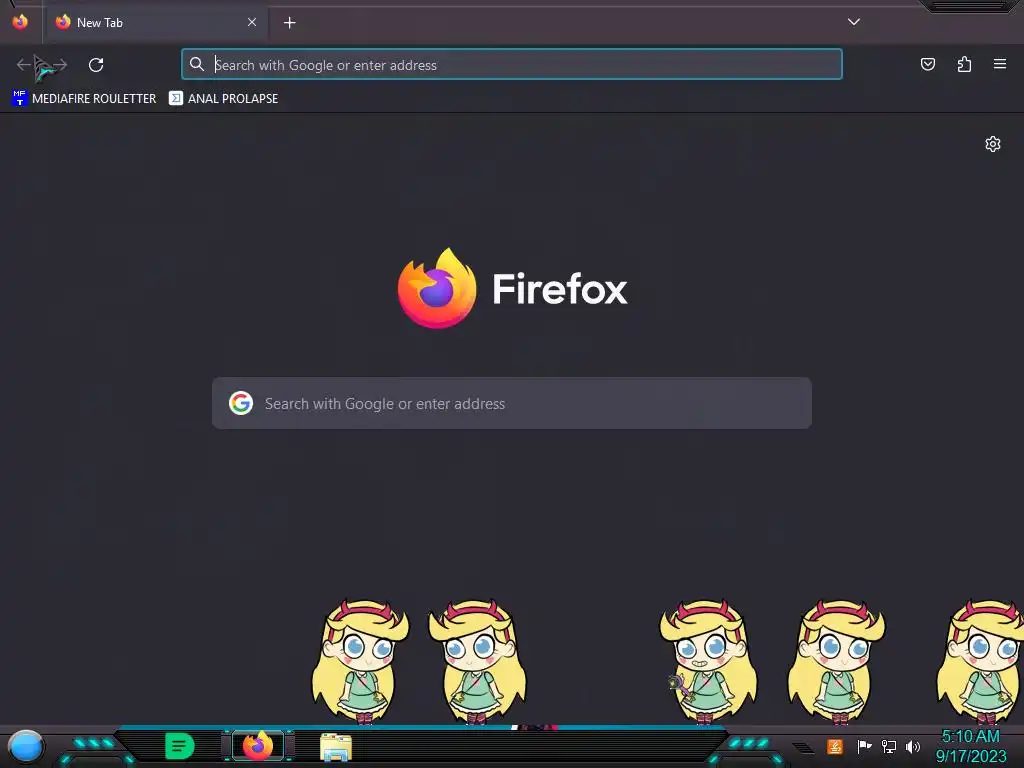
Task: Close the New Tab tab
Action: [x=252, y=22]
